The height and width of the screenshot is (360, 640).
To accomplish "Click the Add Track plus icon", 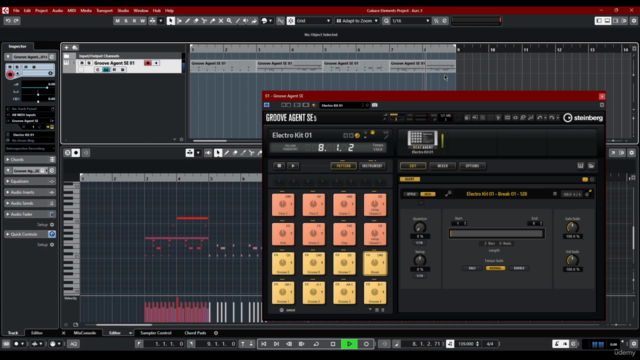I will pos(67,48).
